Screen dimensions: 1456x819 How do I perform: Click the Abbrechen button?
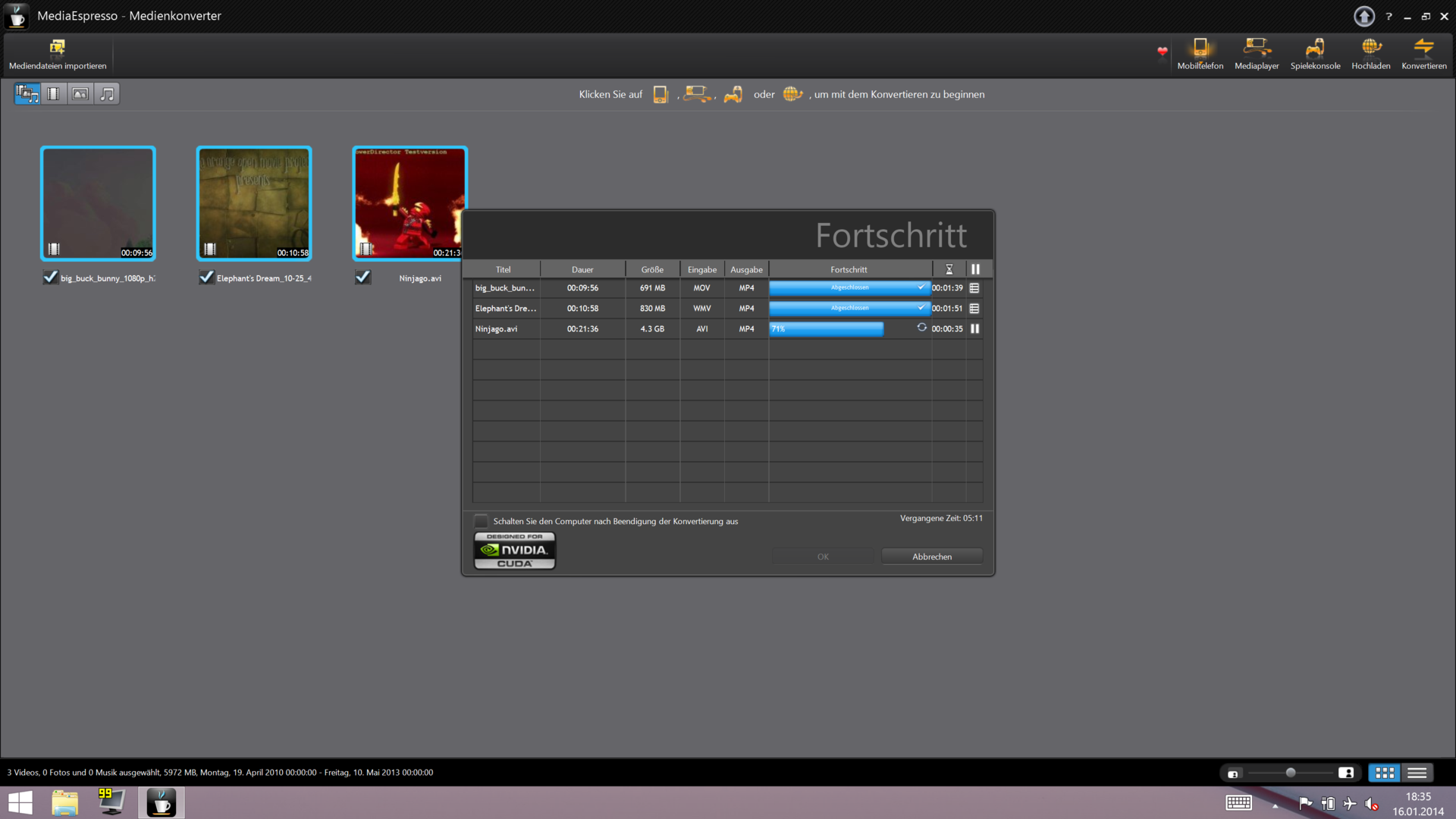pyautogui.click(x=931, y=557)
